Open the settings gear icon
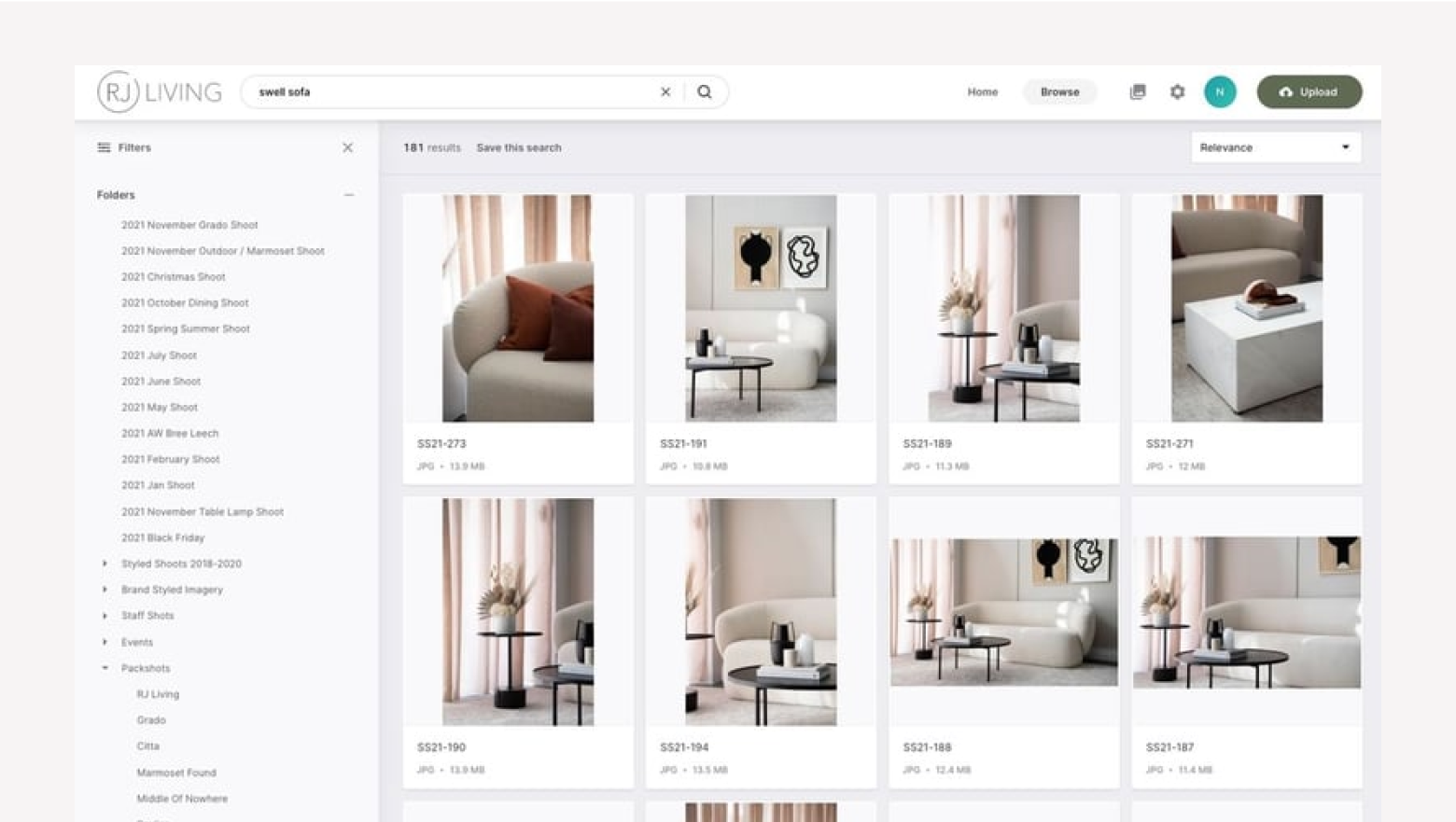 [x=1178, y=91]
